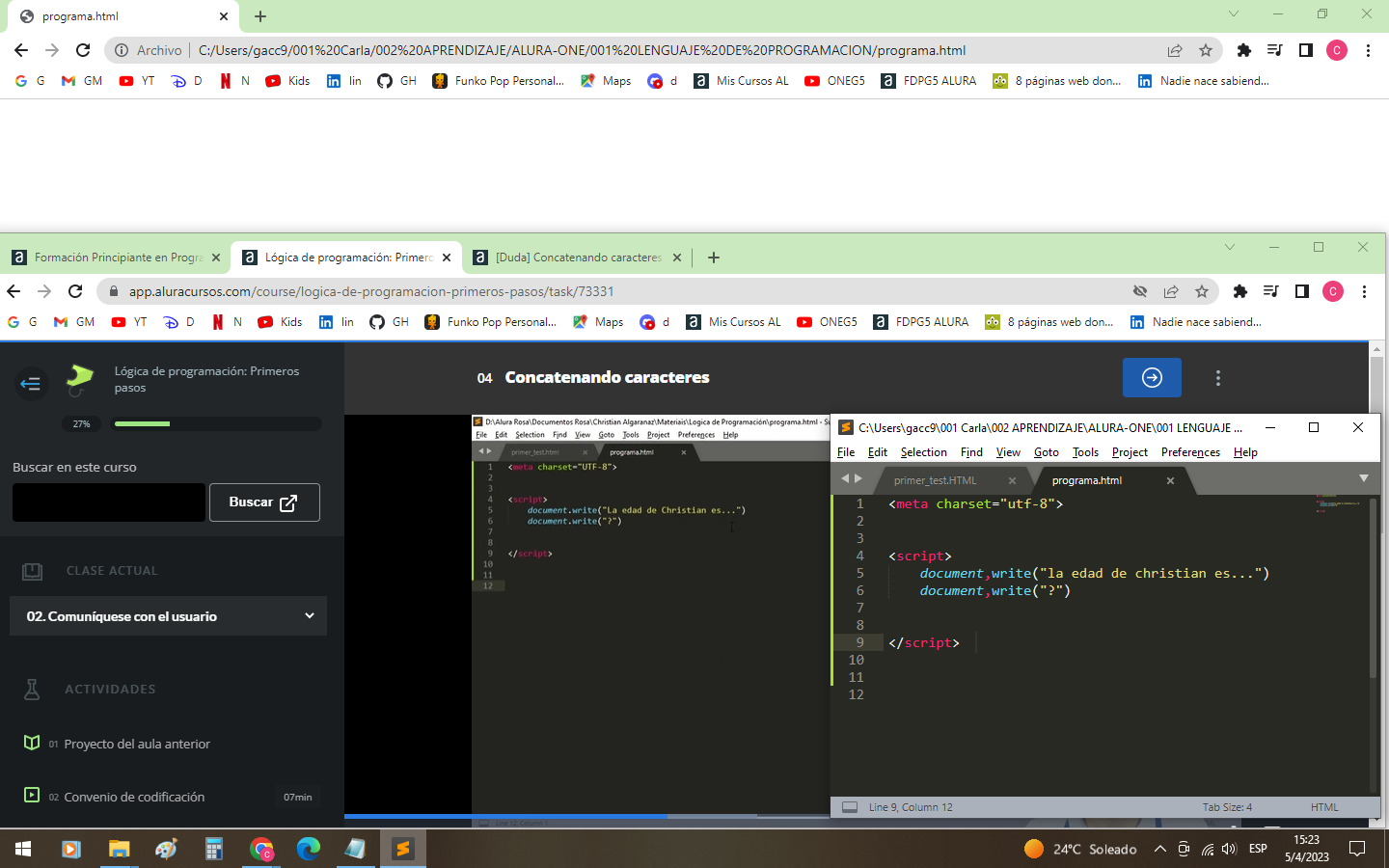Navigate back in Sublime tab history arrow
The height and width of the screenshot is (868, 1389).
click(845, 478)
